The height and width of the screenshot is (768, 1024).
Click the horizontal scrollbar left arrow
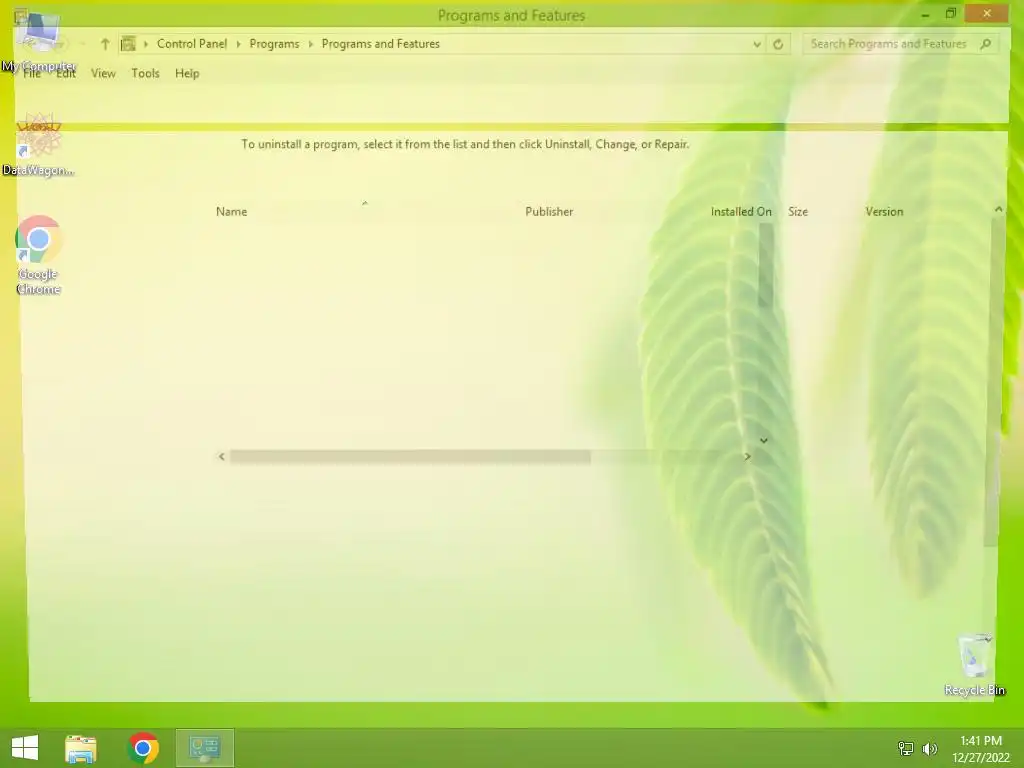(222, 456)
